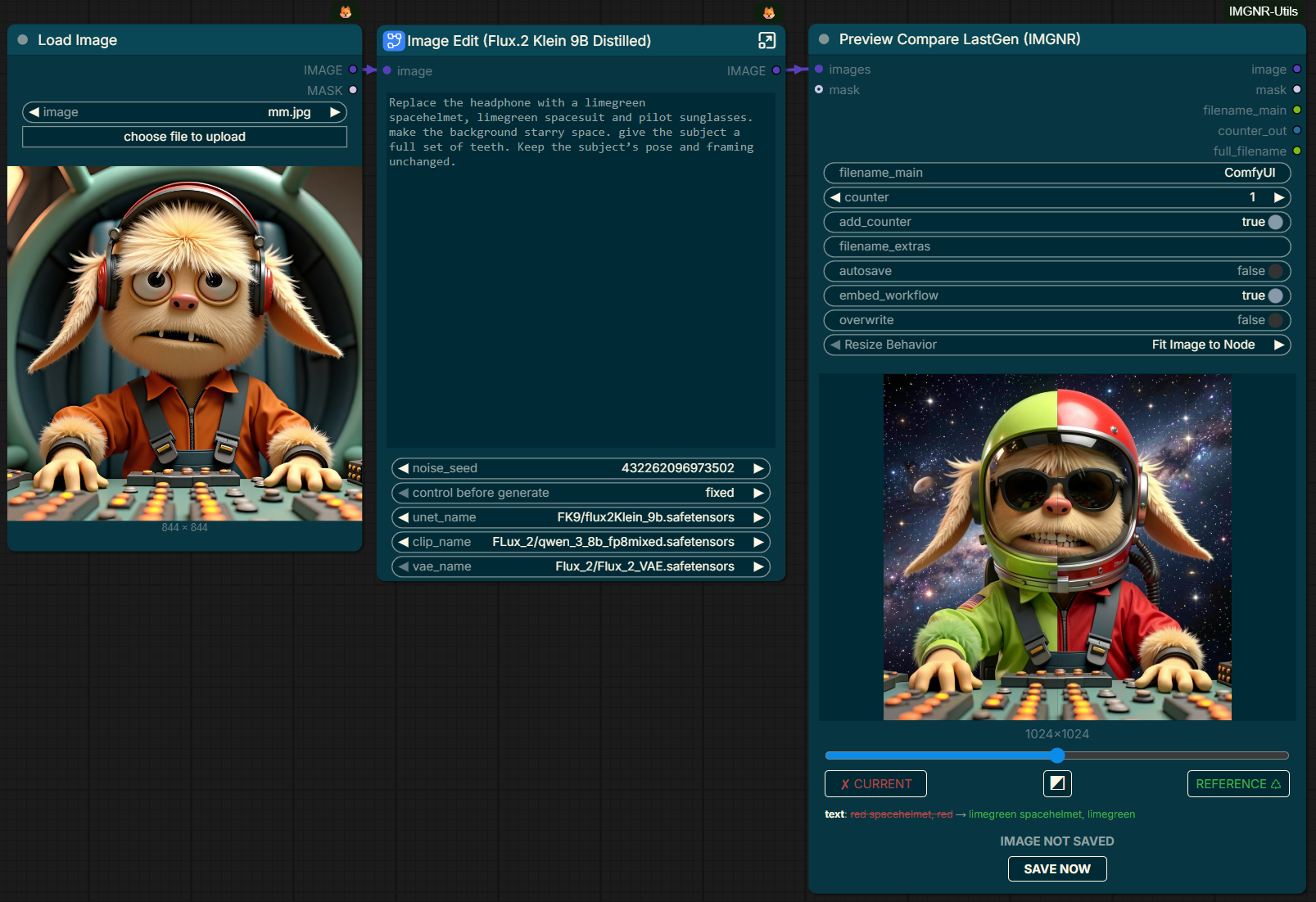Open unet_name model dropdown
Screen dimensions: 1316x902
point(581,517)
